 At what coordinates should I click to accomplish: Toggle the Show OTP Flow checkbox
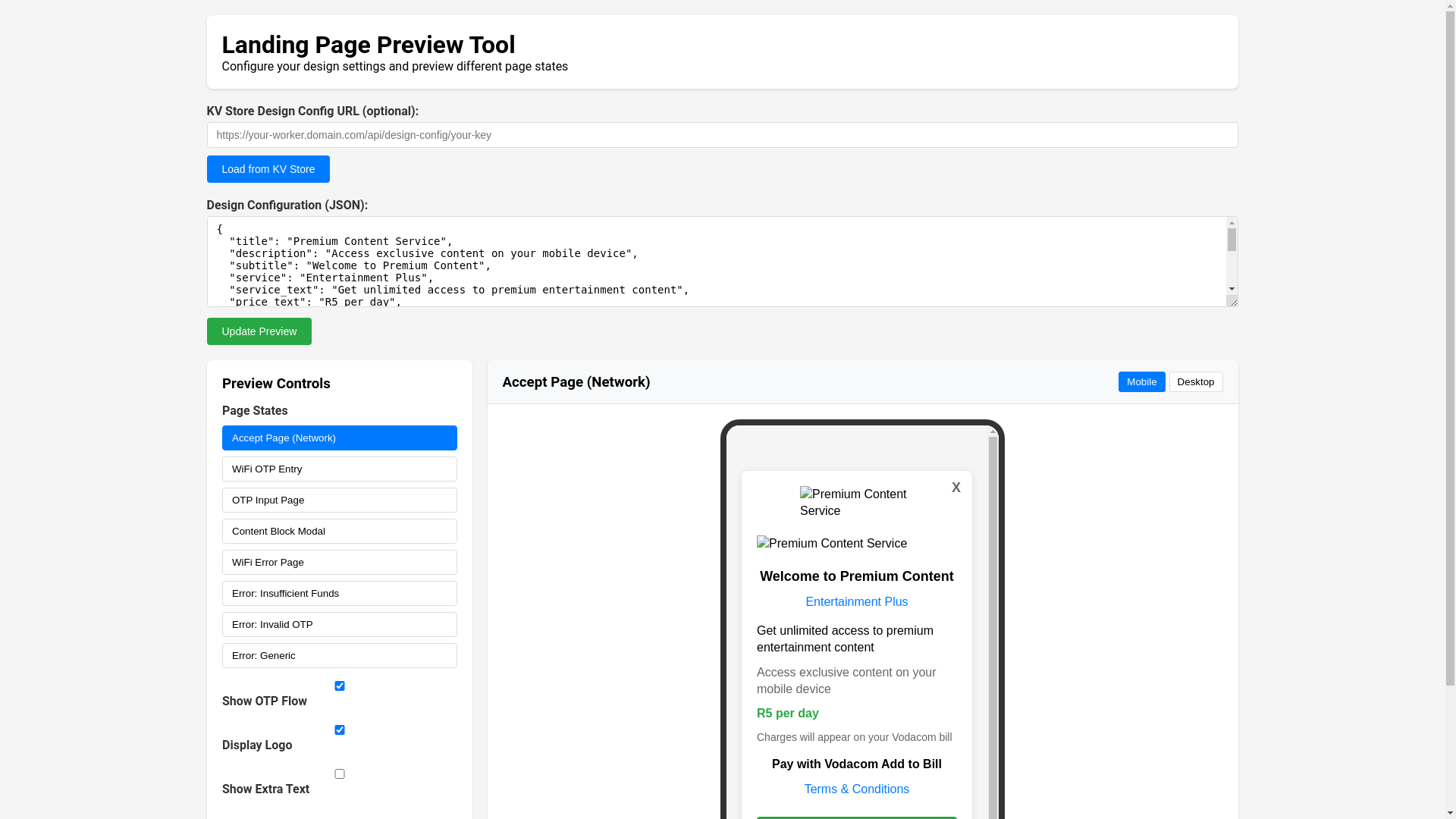pos(340,686)
